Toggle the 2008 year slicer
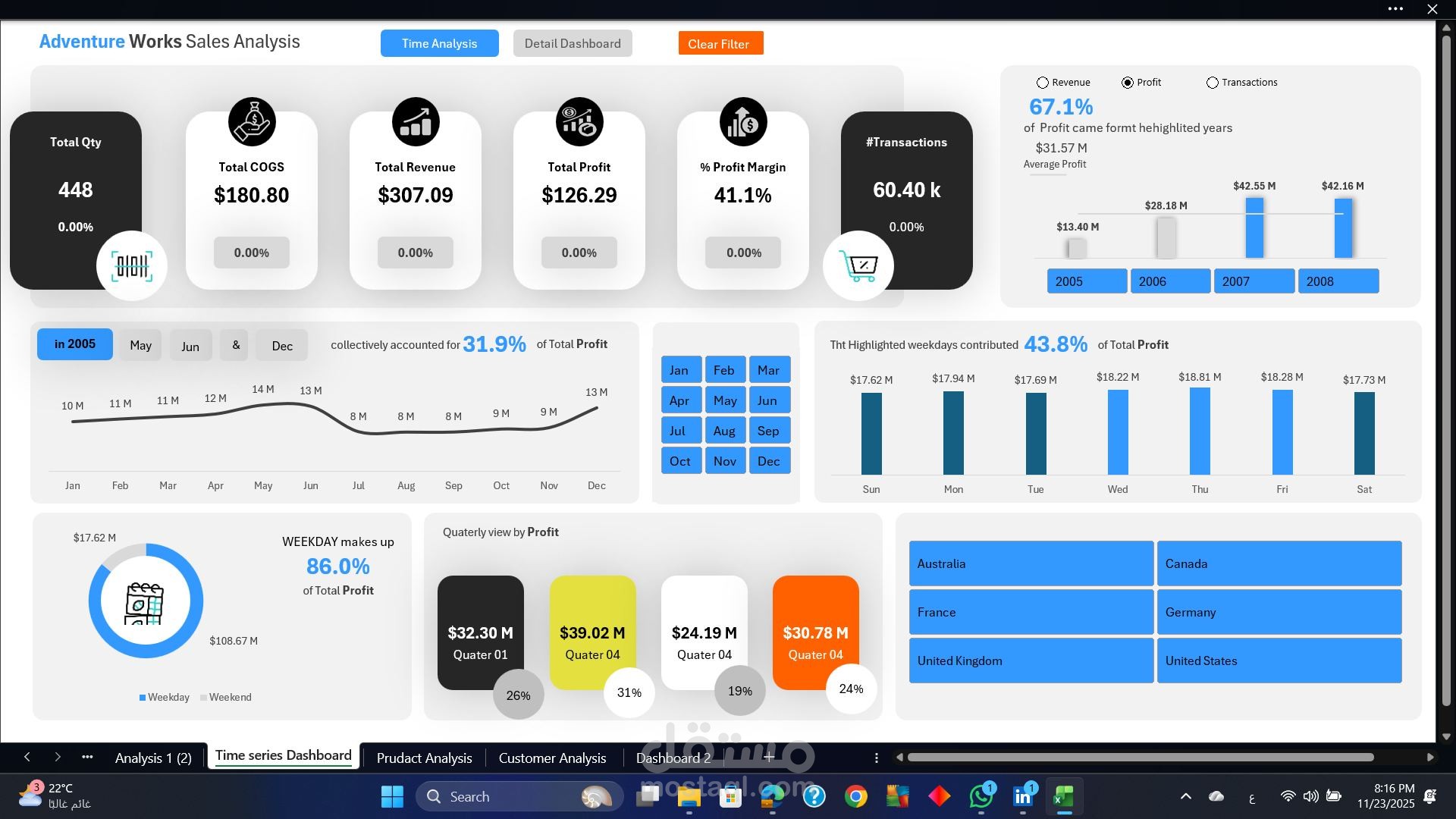The width and height of the screenshot is (1456, 819). tap(1338, 281)
